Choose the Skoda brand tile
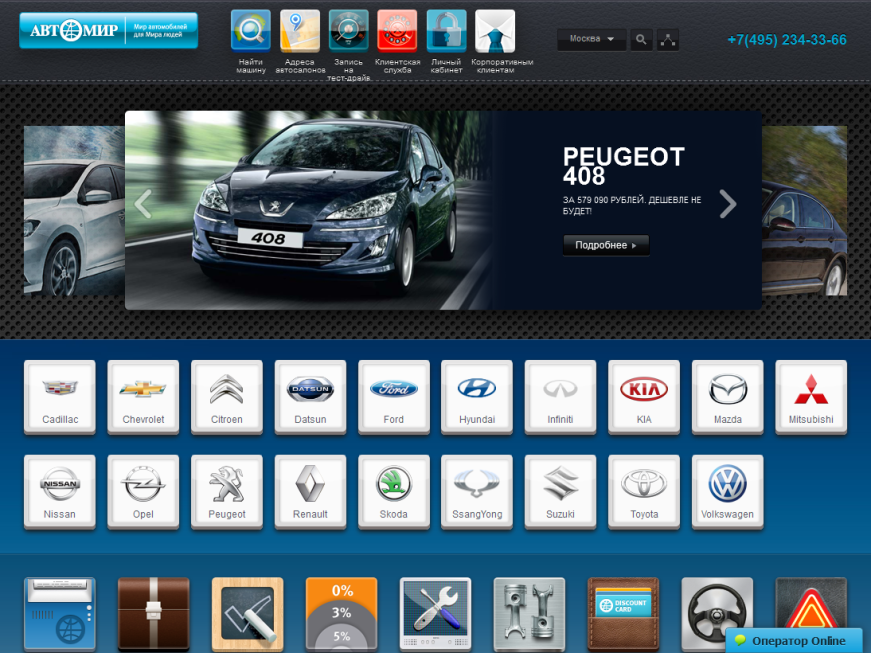This screenshot has width=871, height=653. click(x=394, y=491)
